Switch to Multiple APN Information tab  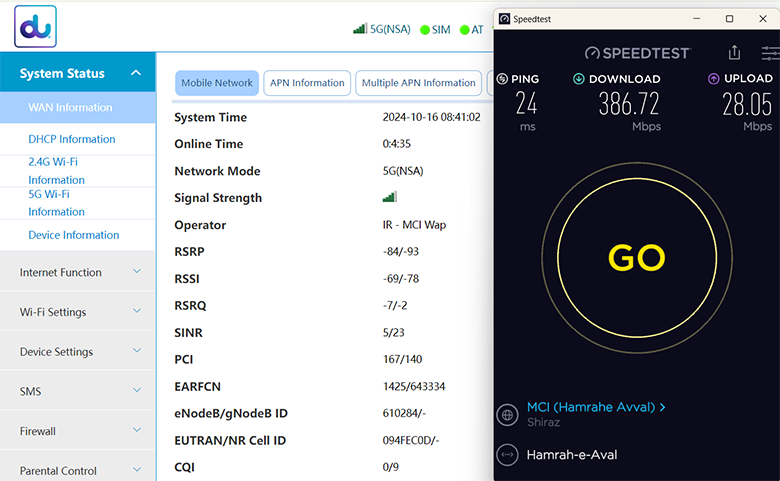coord(418,83)
